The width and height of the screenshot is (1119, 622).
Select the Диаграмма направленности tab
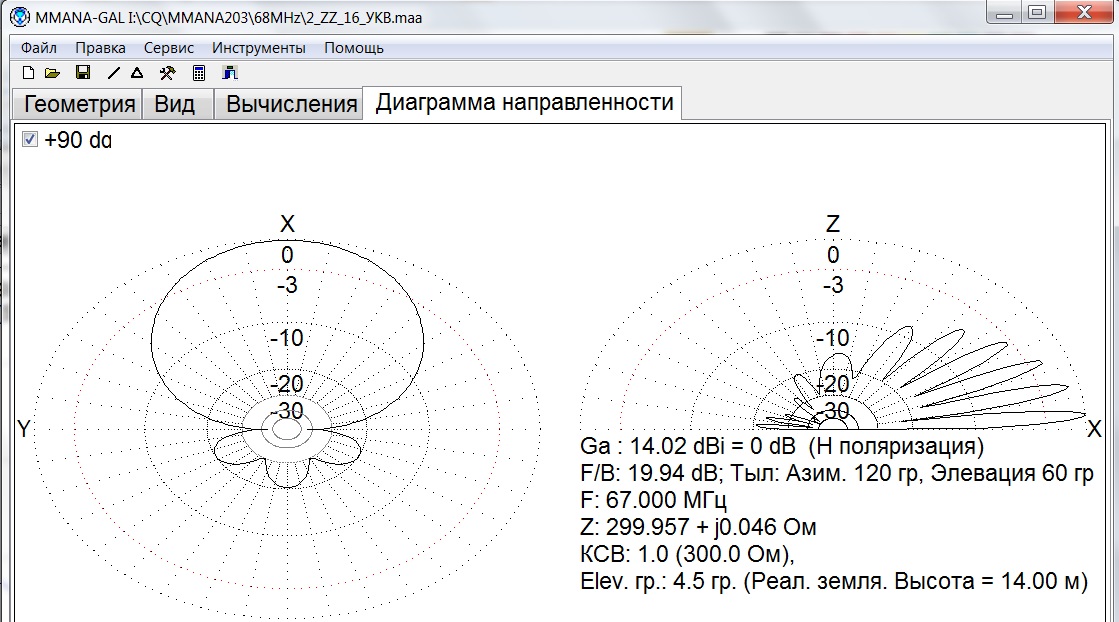524,102
